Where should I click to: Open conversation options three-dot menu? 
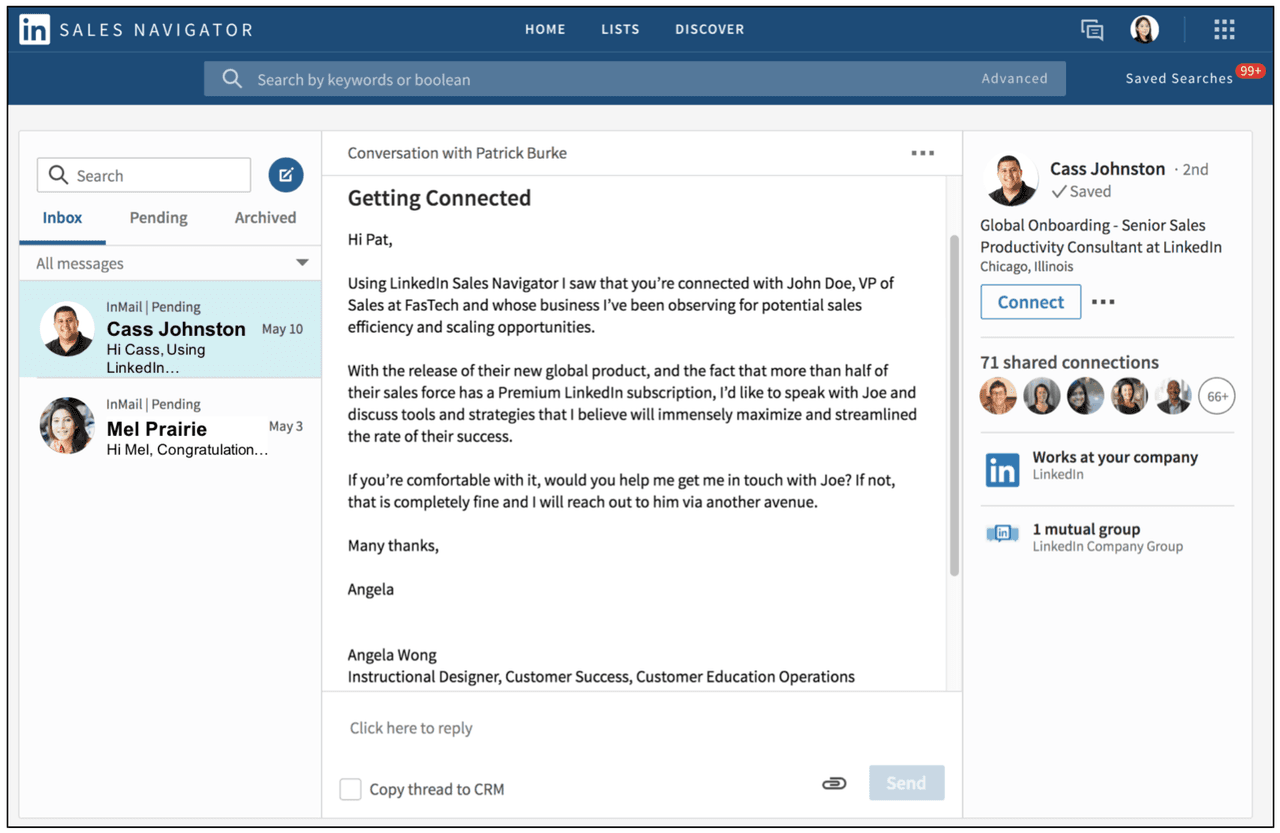[922, 153]
